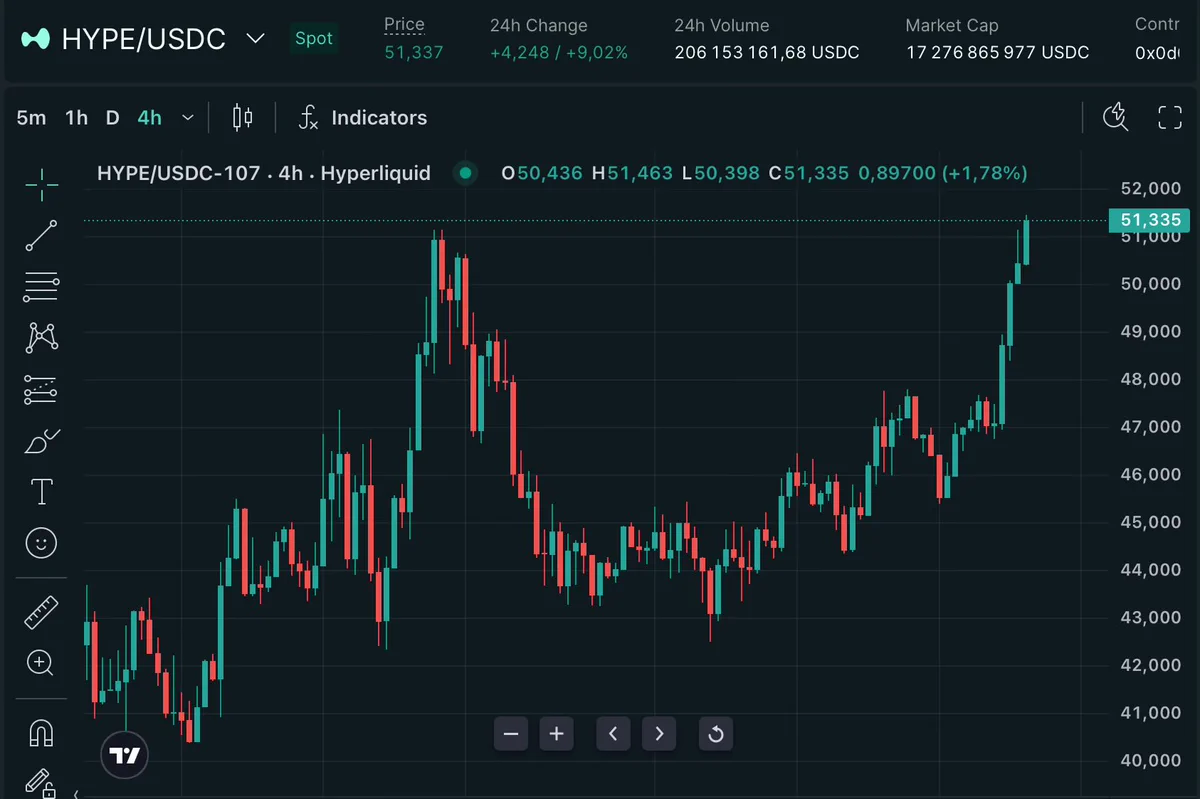
Task: Toggle lock all drawing tools
Action: (x=40, y=784)
